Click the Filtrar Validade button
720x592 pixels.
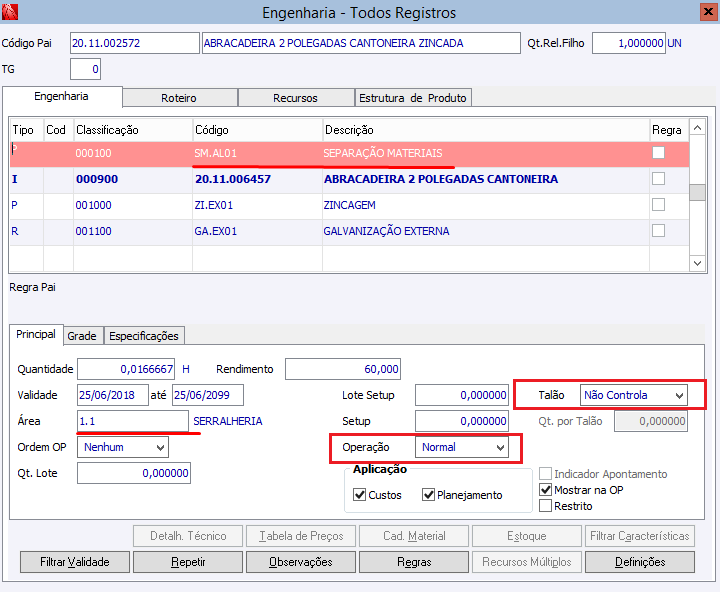(75, 562)
